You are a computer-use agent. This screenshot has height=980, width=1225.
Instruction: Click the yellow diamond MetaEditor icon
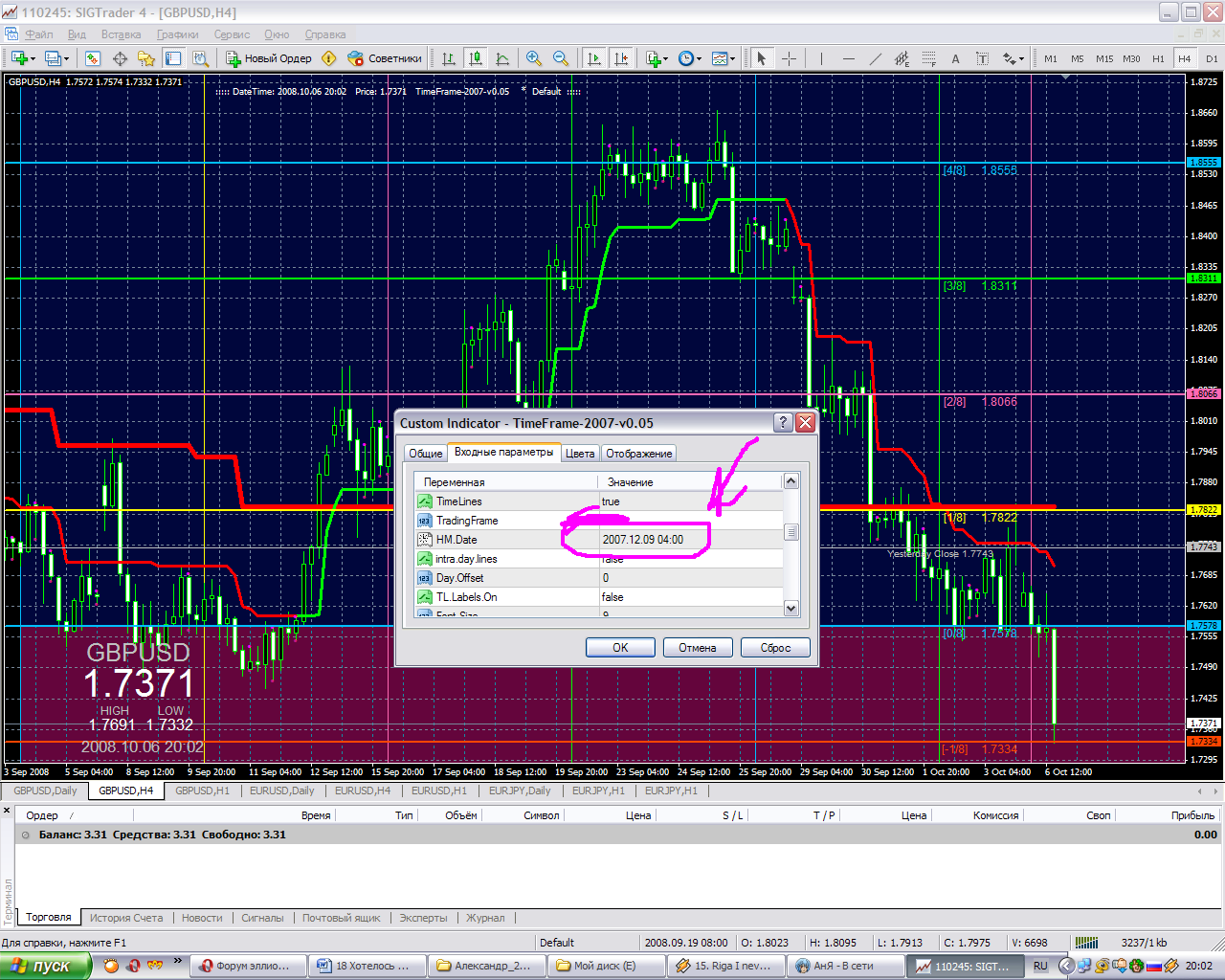point(328,58)
